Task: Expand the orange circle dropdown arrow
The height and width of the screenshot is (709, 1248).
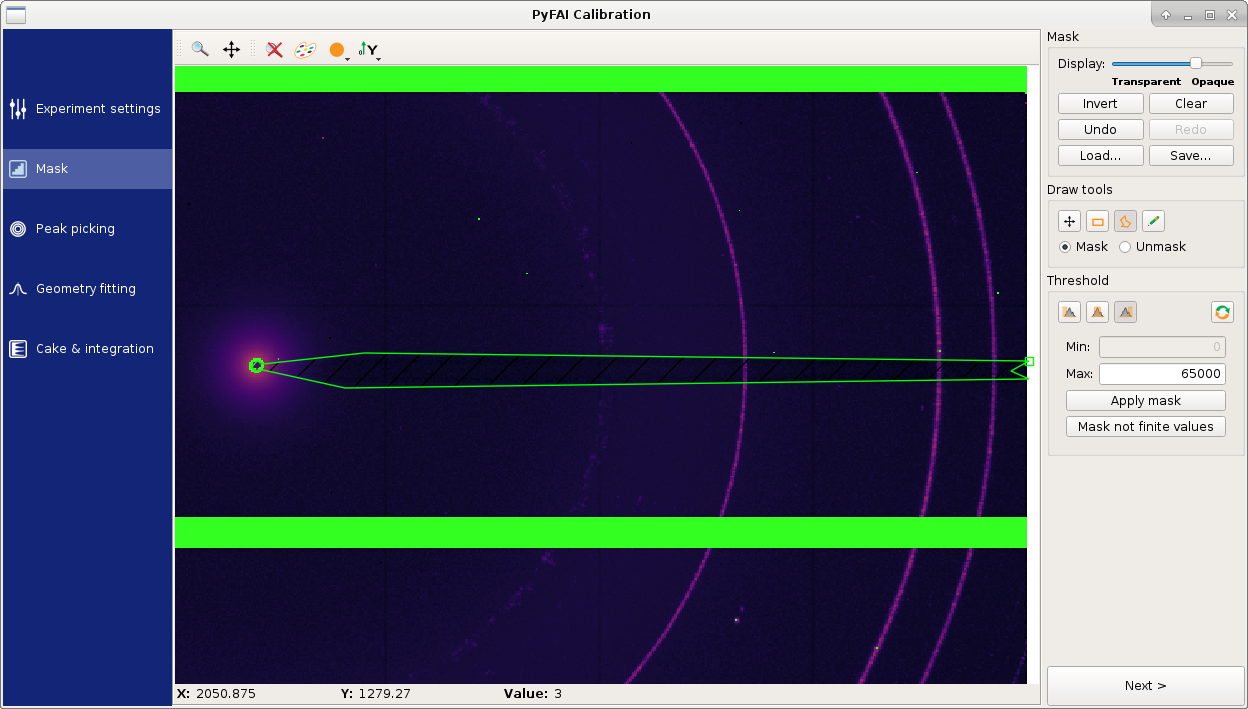Action: [347, 59]
